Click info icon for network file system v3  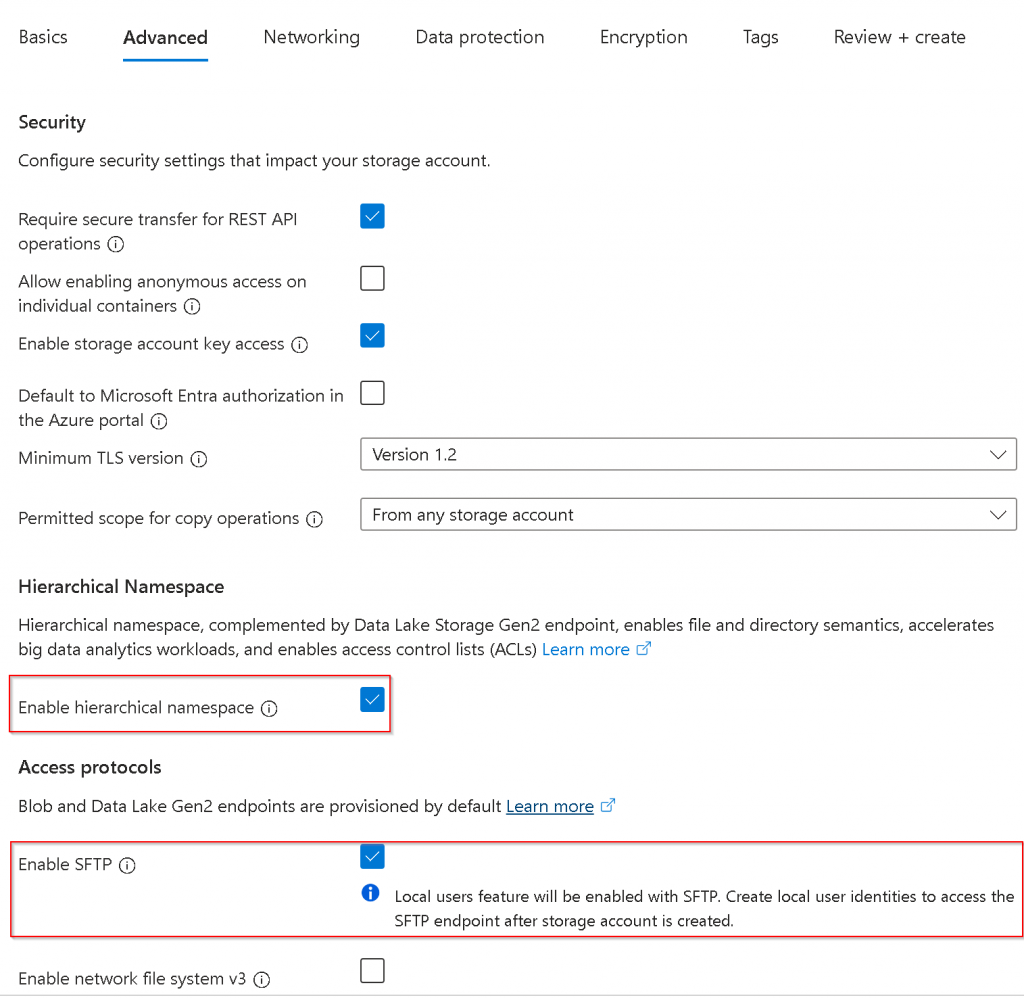[261, 979]
